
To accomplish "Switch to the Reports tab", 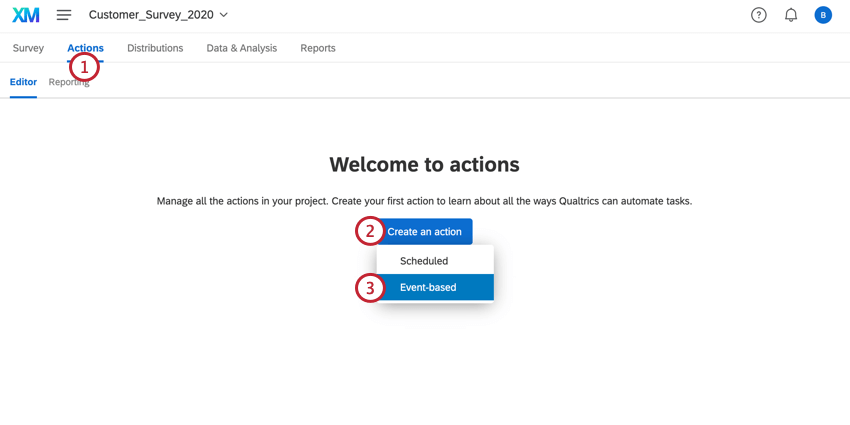I will click(x=318, y=48).
